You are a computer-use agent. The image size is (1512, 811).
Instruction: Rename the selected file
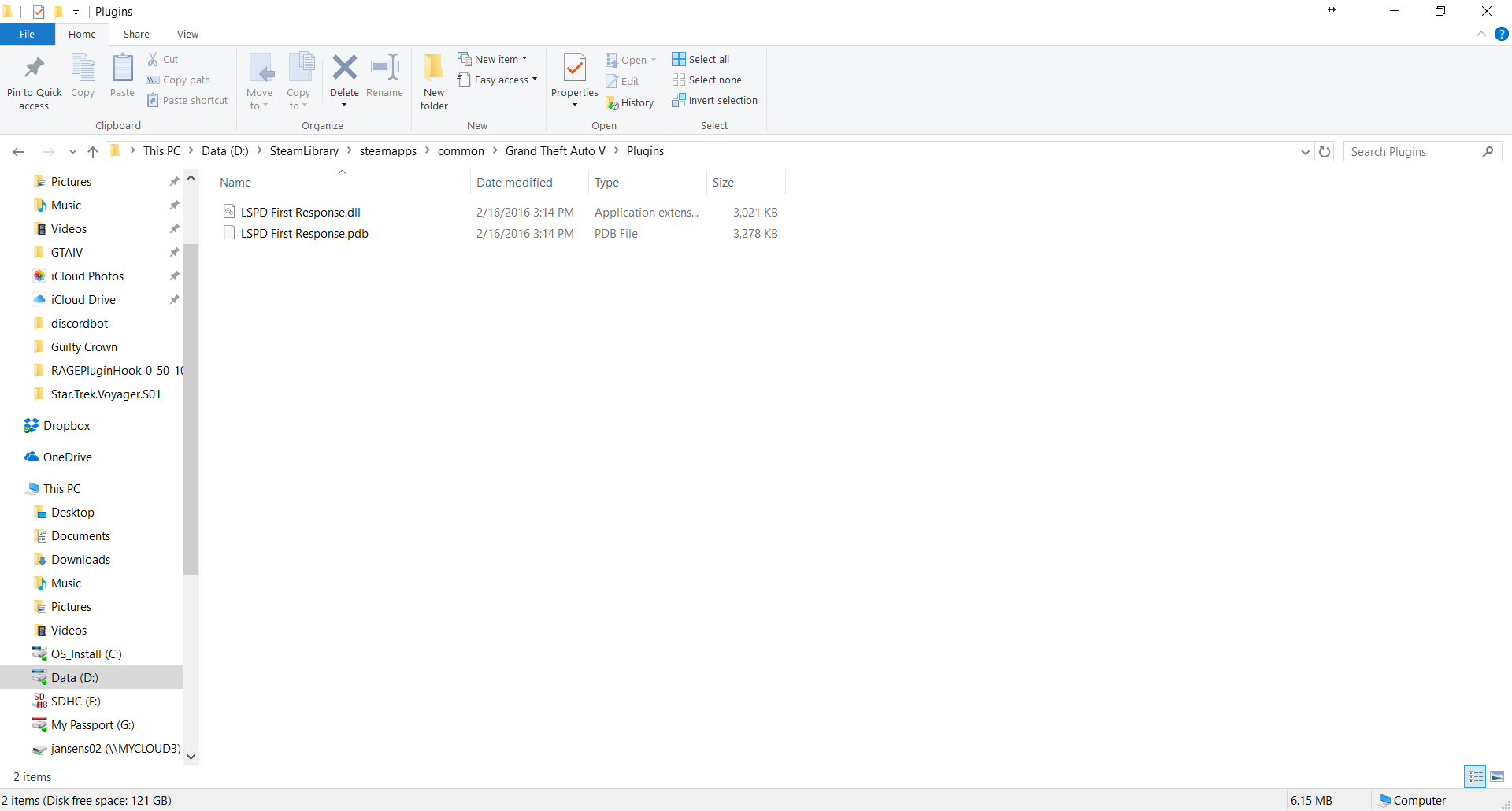pyautogui.click(x=384, y=76)
